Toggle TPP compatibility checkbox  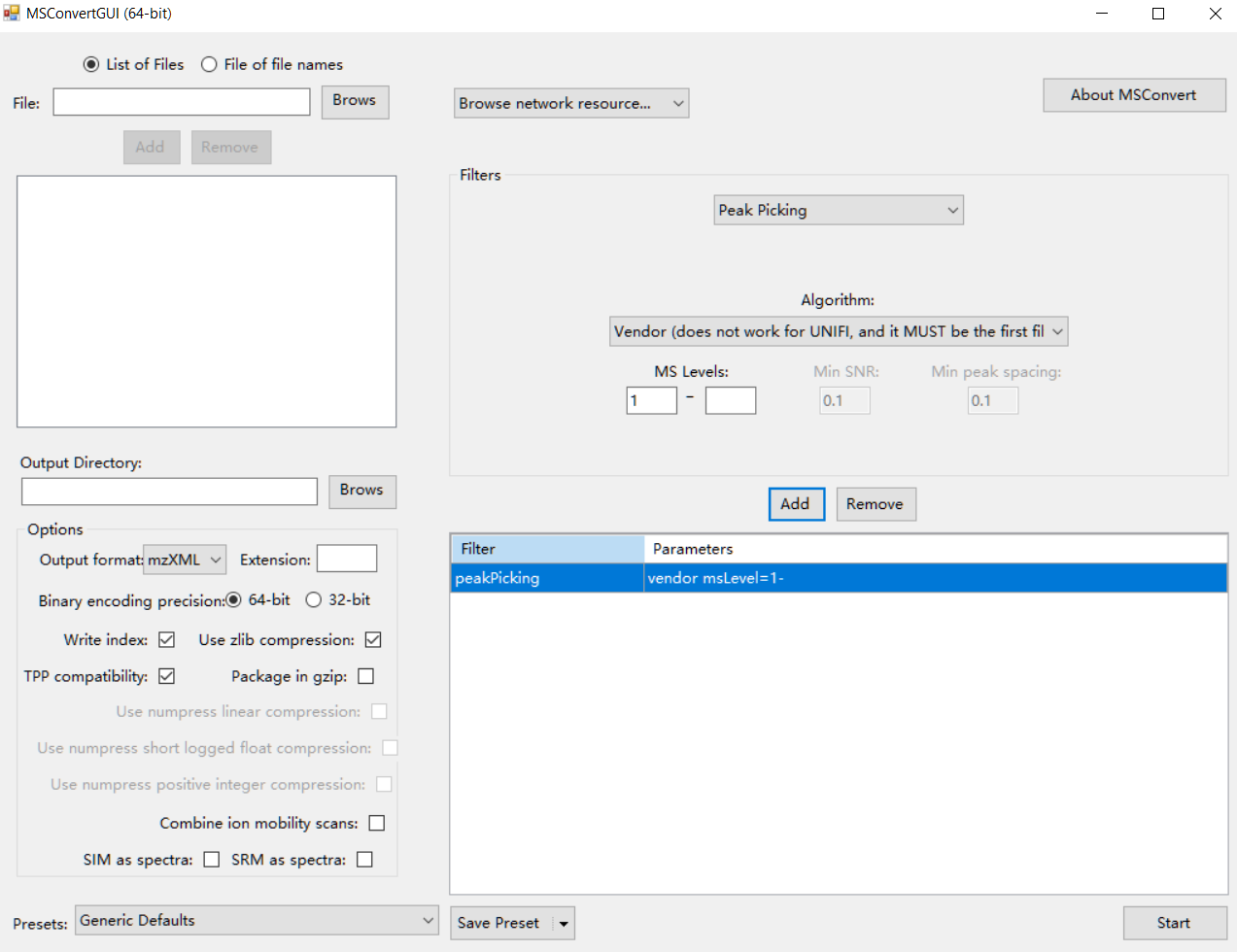click(x=166, y=676)
